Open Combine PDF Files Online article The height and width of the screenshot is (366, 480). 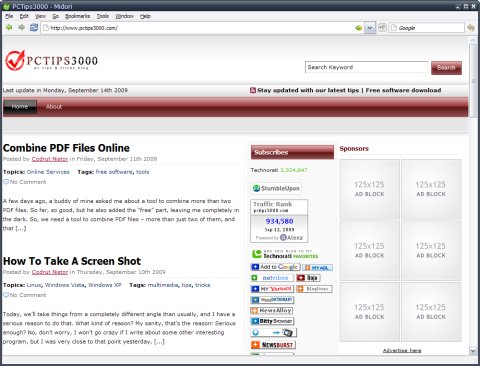click(66, 148)
